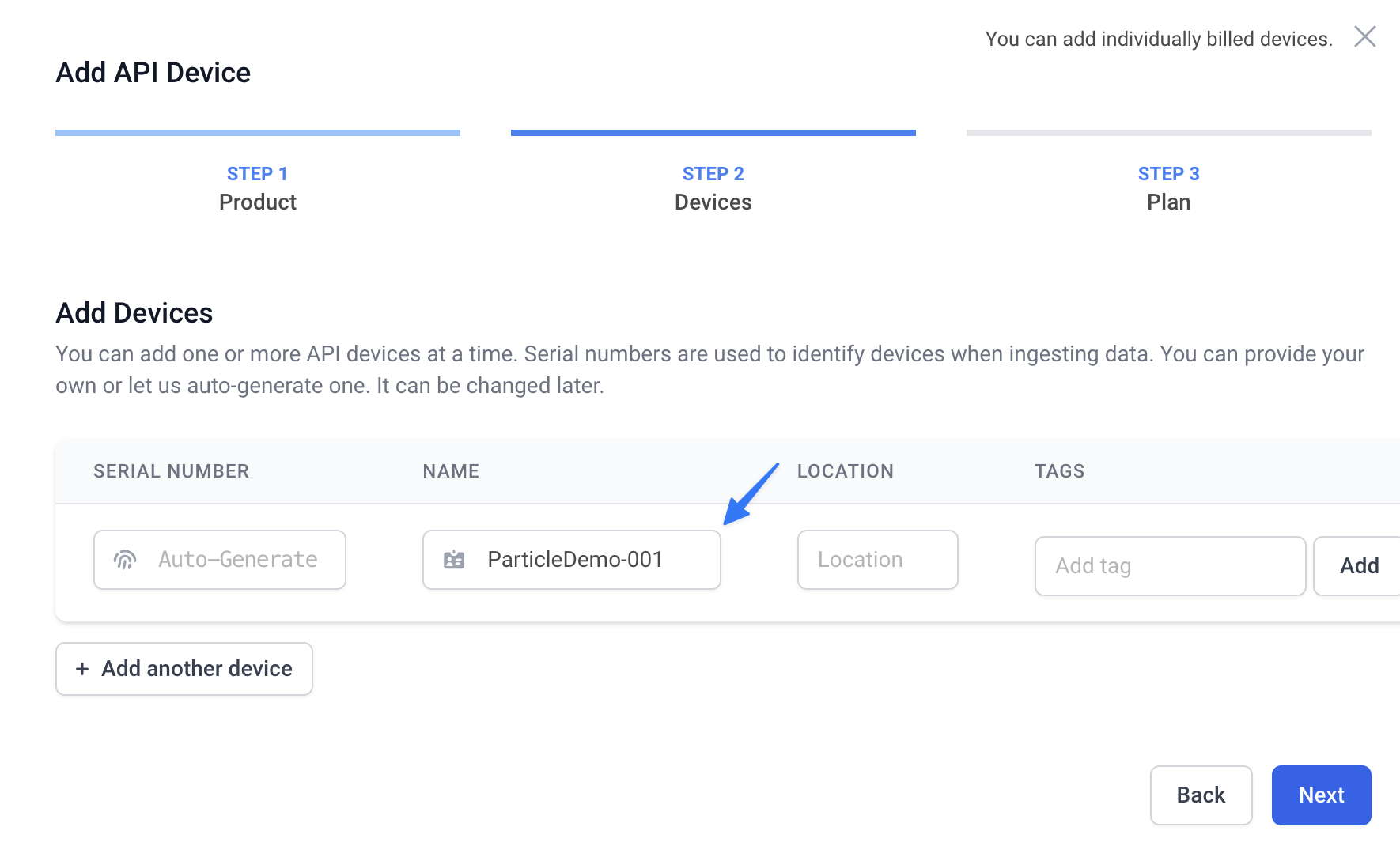Screen dimensions: 1400x846
Task: Click the Step 3 progress bar
Action: [x=1169, y=133]
